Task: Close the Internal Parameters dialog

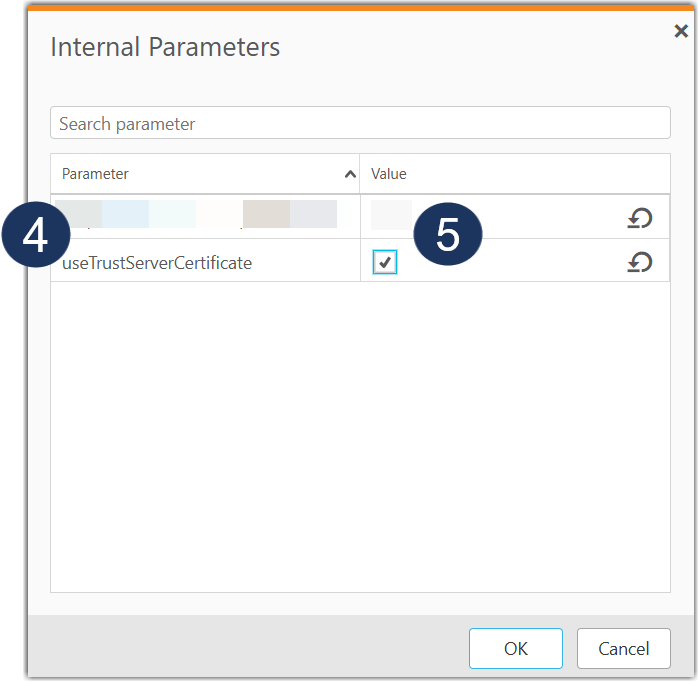Action: [x=680, y=32]
